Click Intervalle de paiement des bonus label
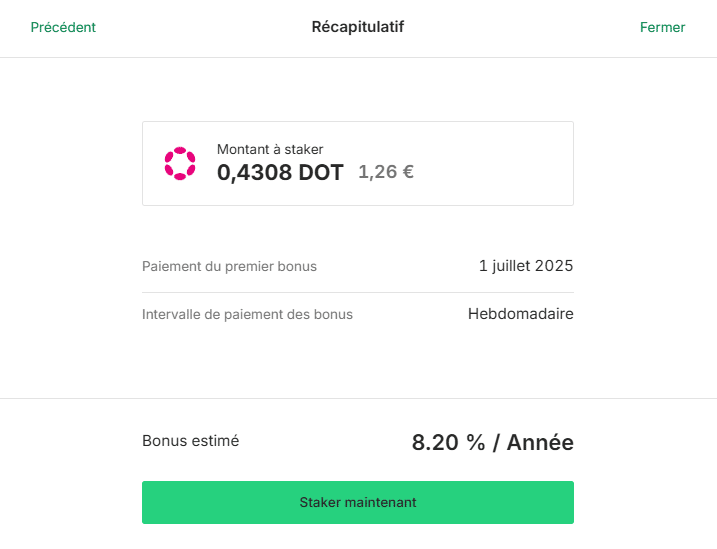The image size is (717, 549). point(247,314)
